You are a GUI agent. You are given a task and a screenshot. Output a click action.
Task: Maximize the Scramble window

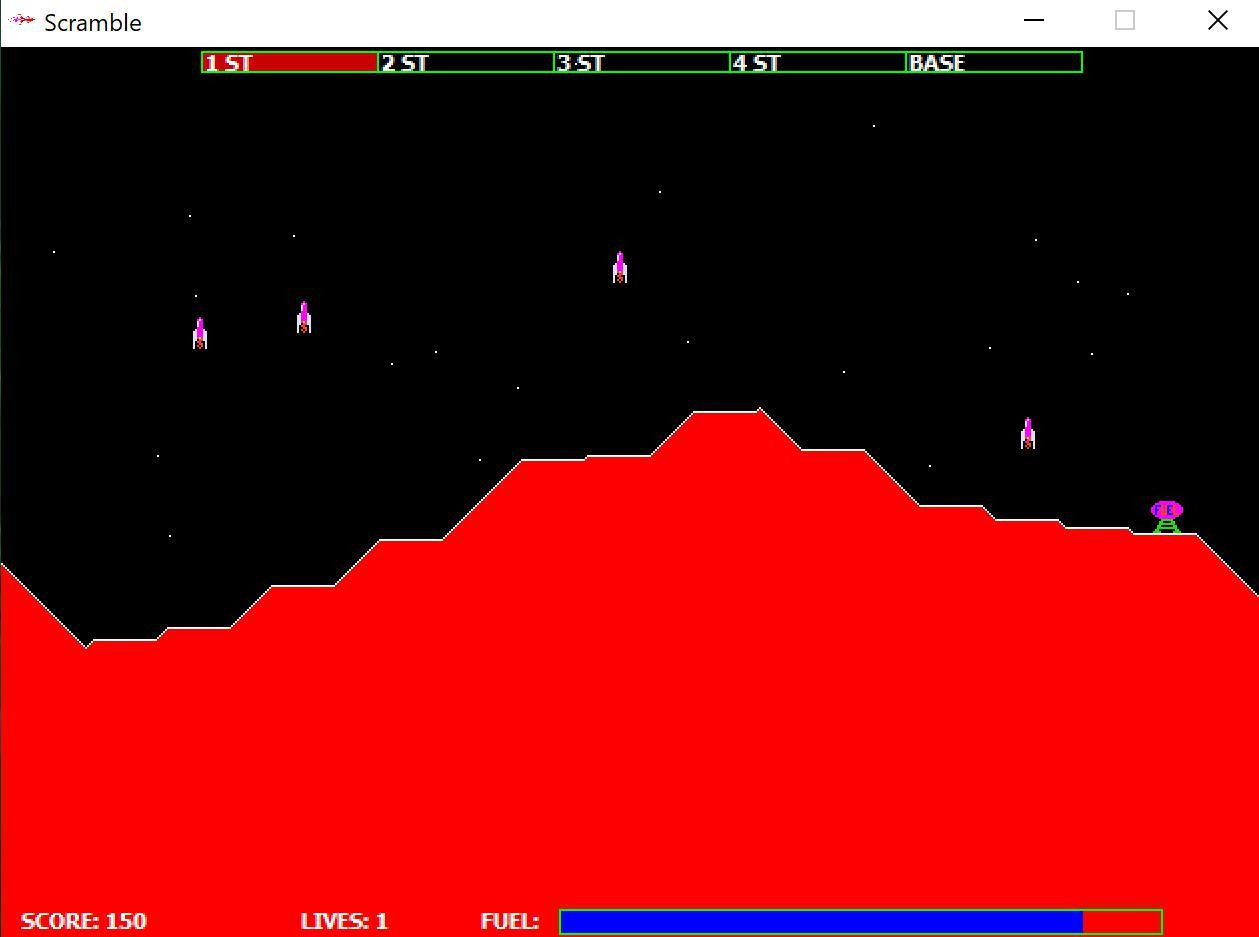tap(1125, 20)
